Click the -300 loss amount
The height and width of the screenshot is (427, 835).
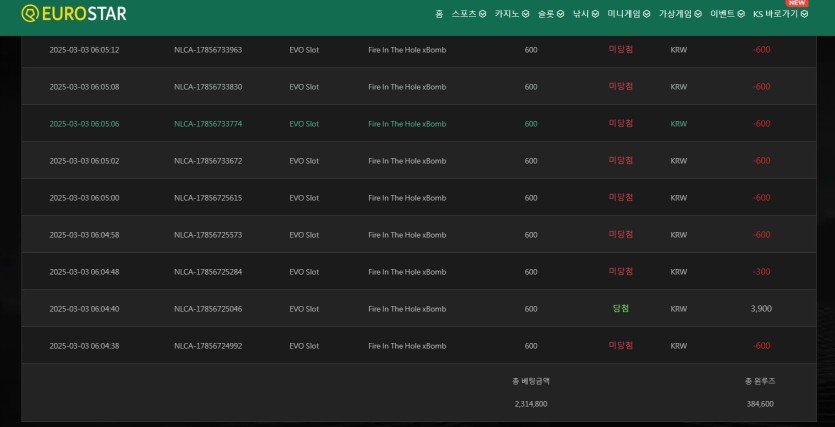tap(761, 272)
